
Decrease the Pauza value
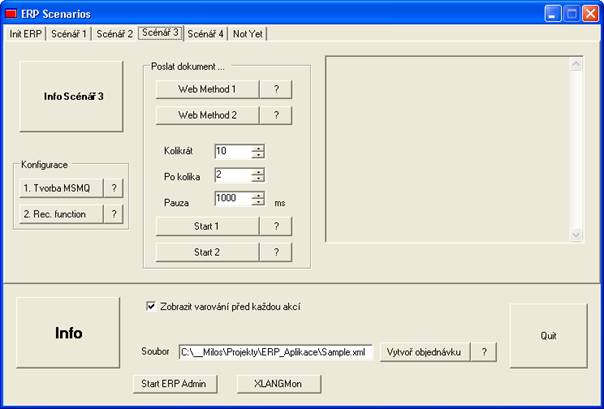click(258, 202)
